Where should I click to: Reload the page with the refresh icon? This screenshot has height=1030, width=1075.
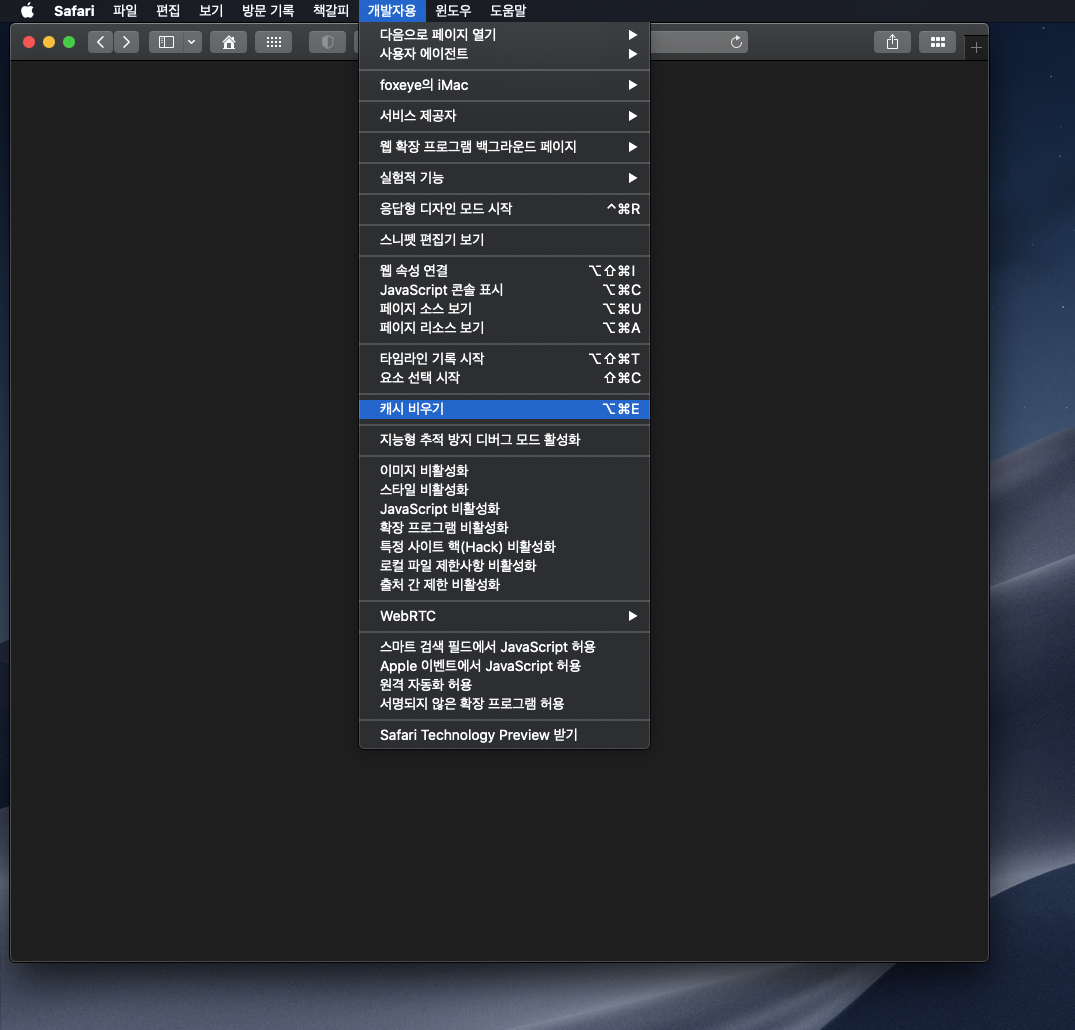736,42
